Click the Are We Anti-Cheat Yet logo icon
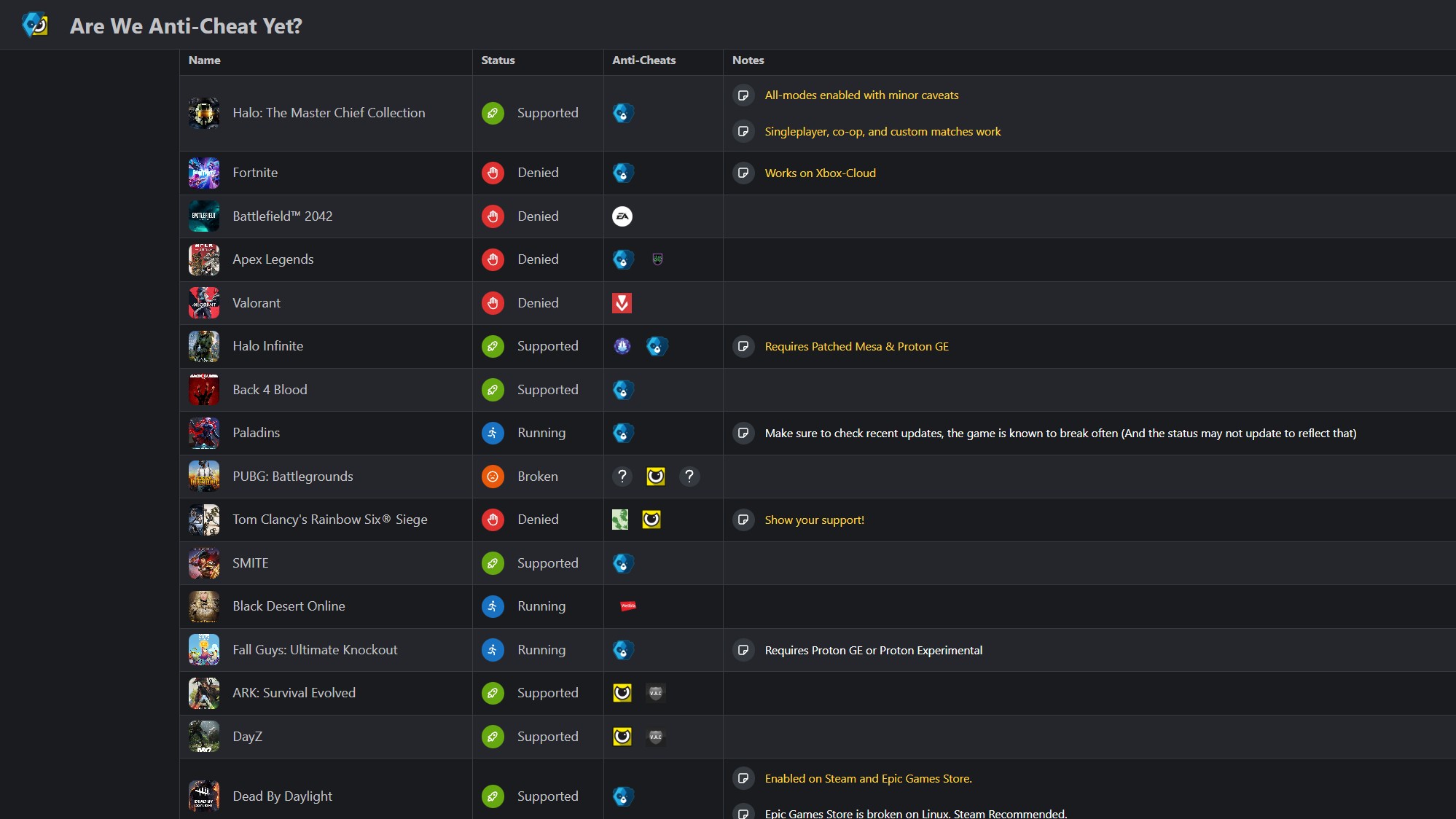 [x=35, y=26]
